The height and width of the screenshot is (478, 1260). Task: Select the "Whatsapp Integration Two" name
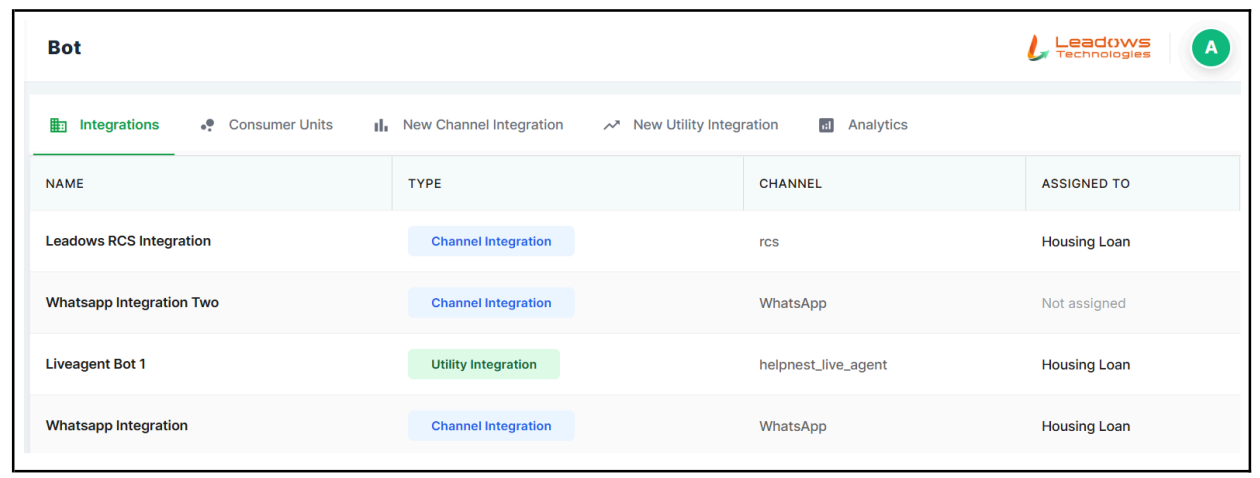(x=132, y=303)
